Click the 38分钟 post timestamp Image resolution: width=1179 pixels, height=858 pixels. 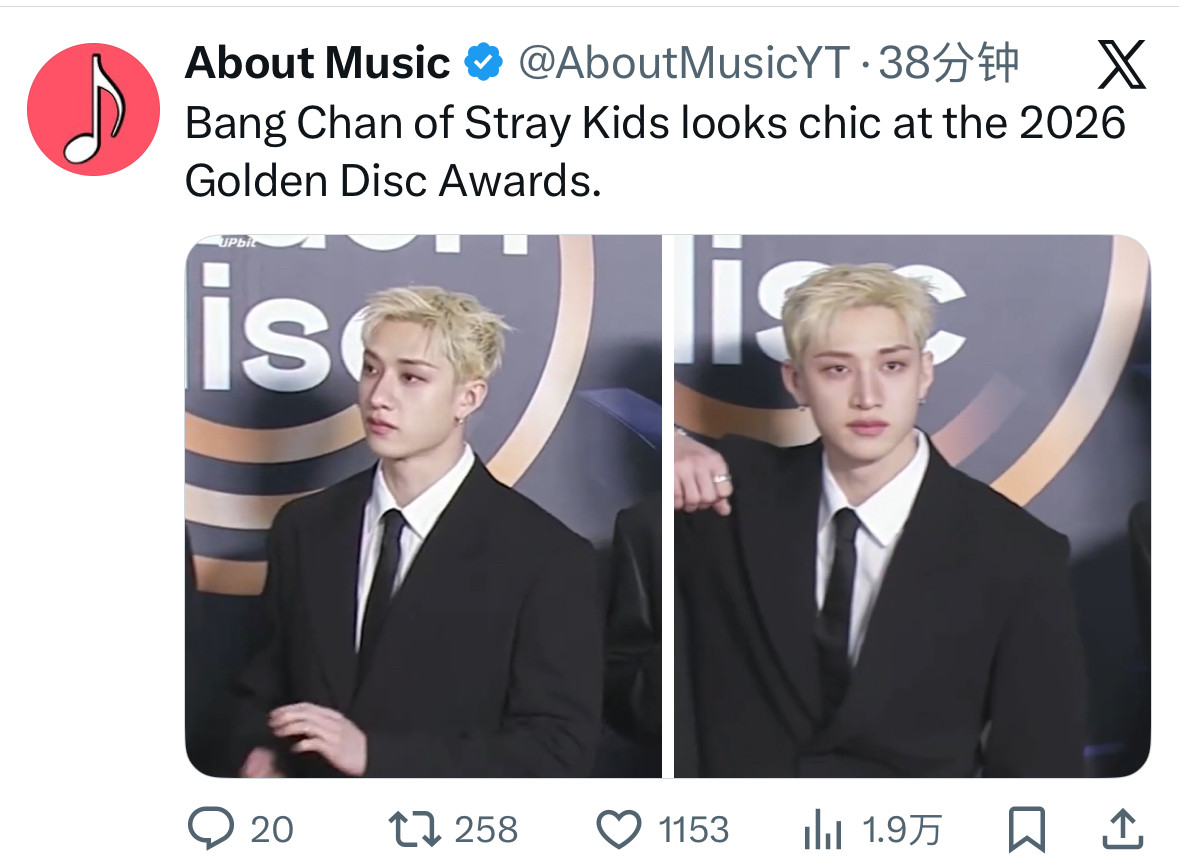[x=949, y=62]
